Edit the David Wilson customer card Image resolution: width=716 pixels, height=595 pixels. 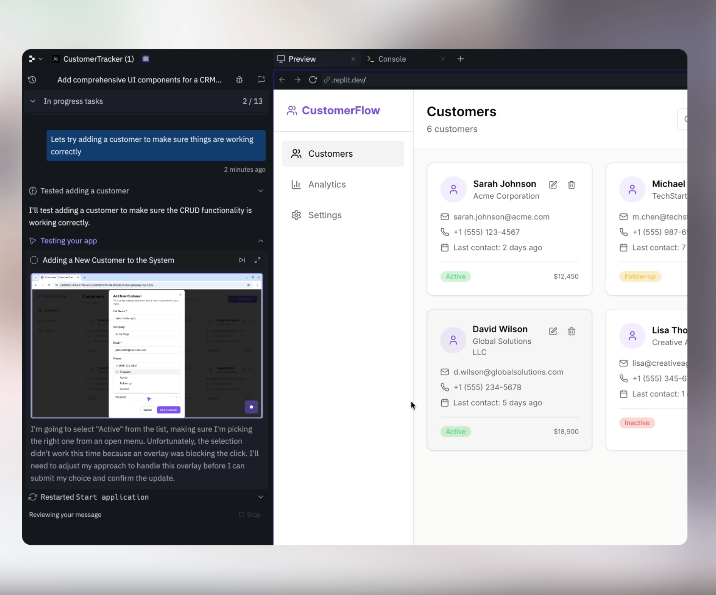tap(553, 331)
